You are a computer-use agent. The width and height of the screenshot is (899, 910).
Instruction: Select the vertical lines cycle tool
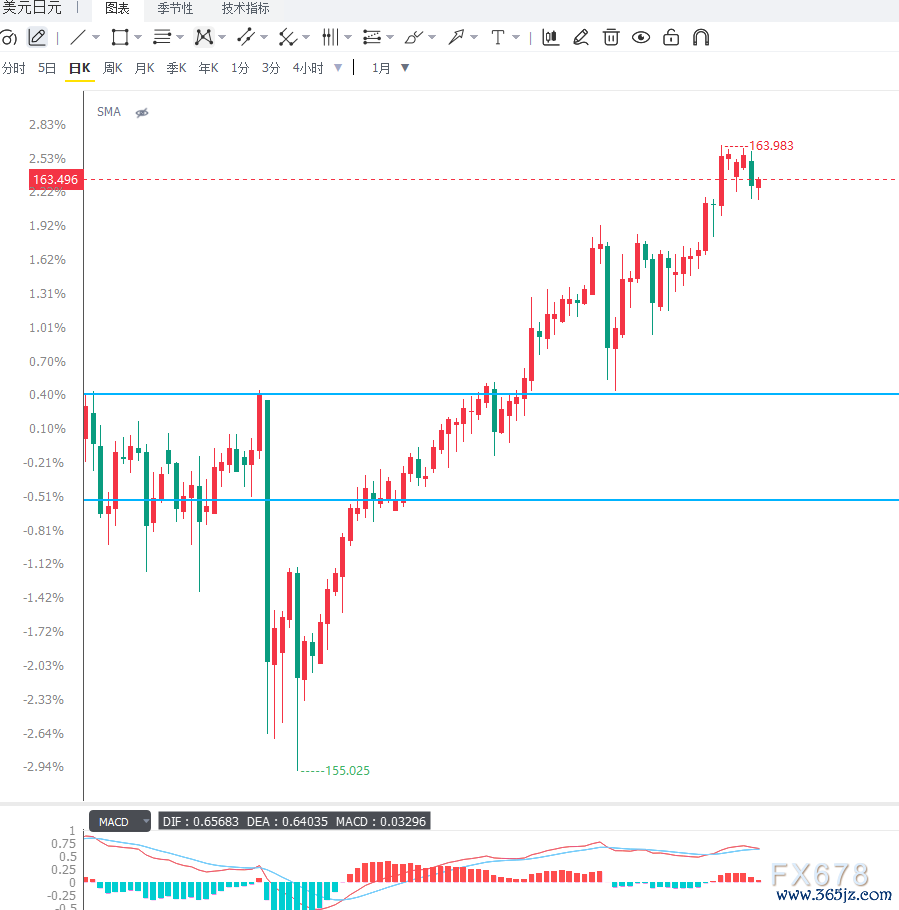pos(330,38)
